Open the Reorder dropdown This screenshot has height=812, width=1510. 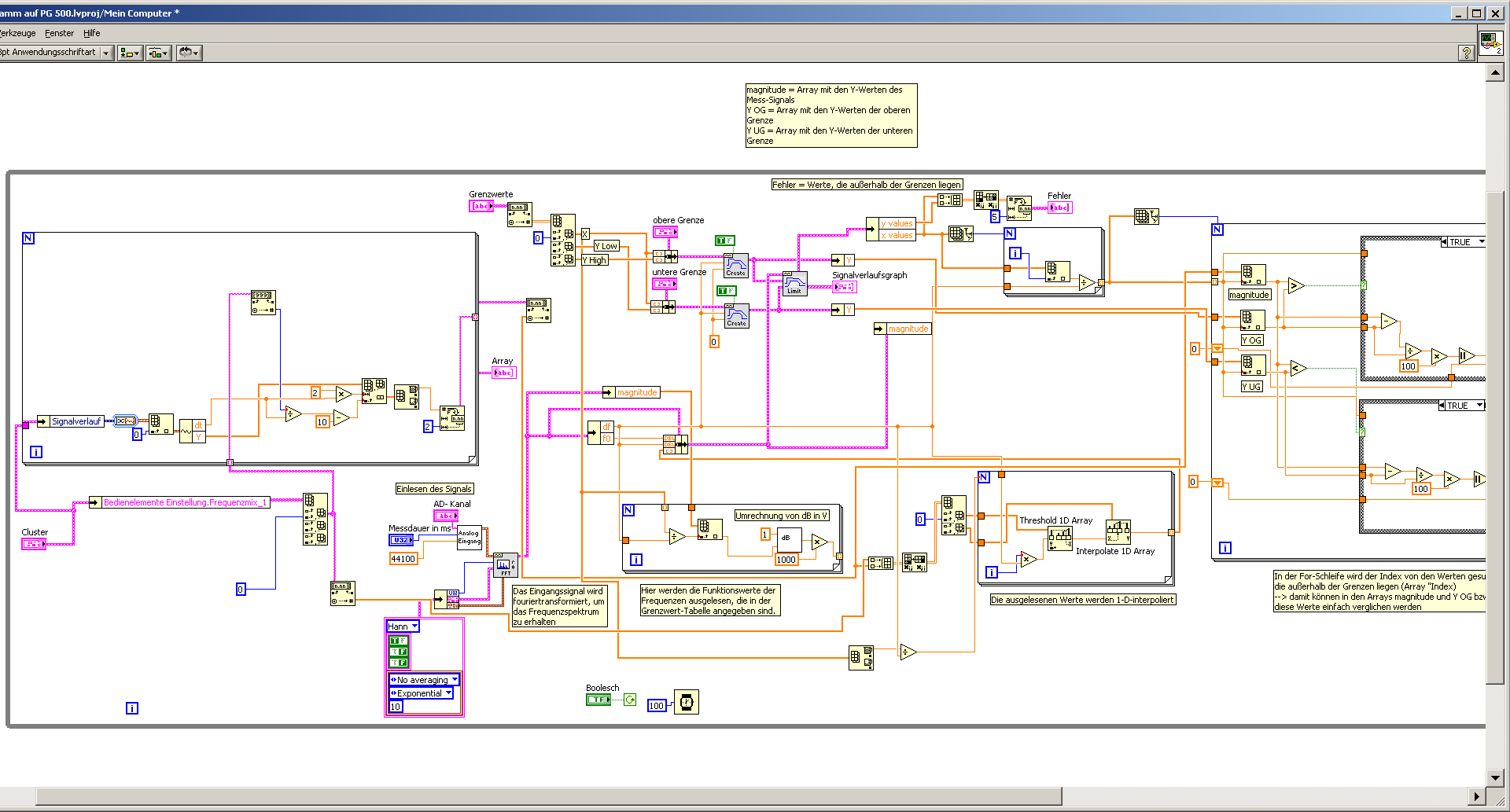[x=189, y=53]
